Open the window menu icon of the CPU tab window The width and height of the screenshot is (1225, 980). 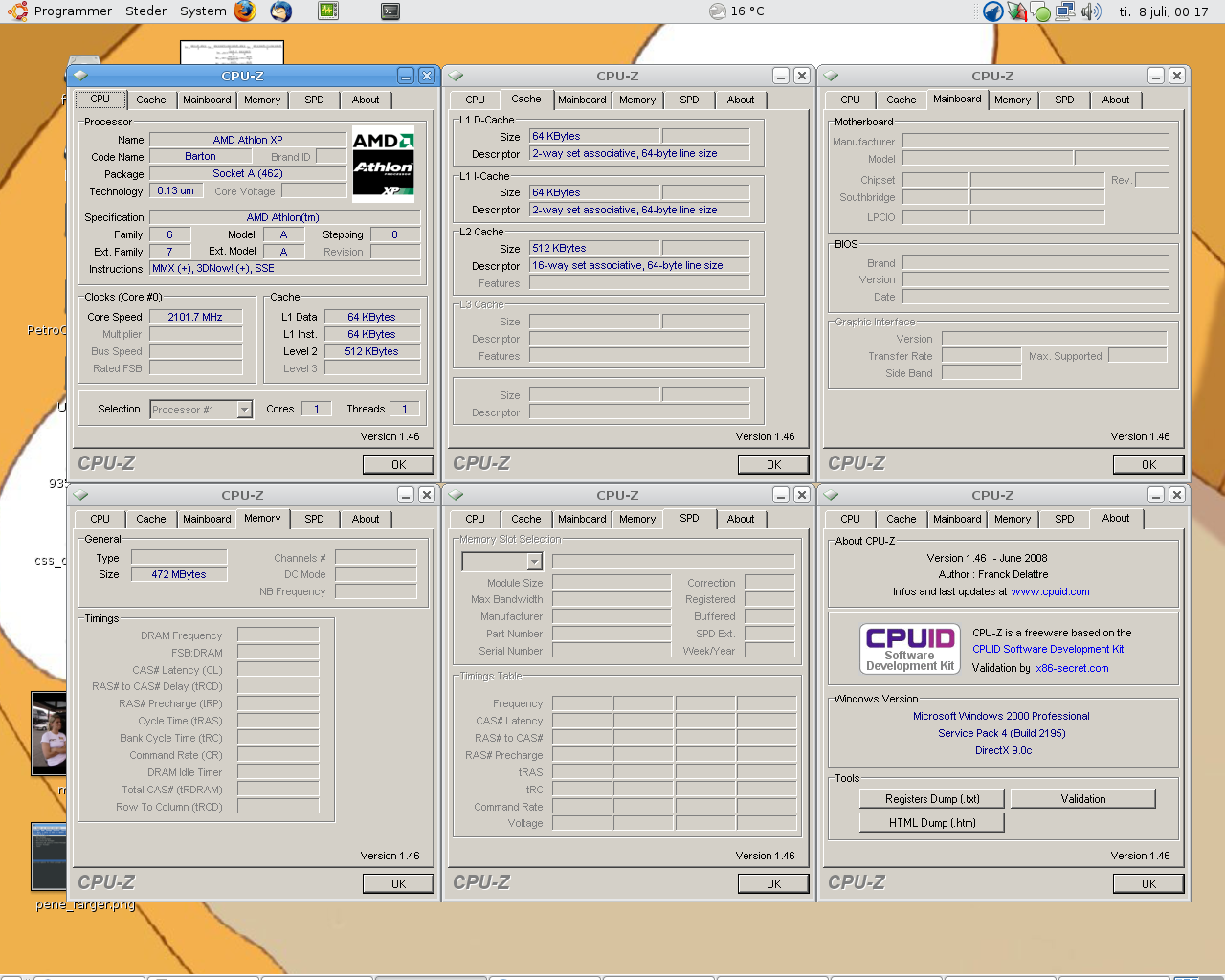click(80, 76)
